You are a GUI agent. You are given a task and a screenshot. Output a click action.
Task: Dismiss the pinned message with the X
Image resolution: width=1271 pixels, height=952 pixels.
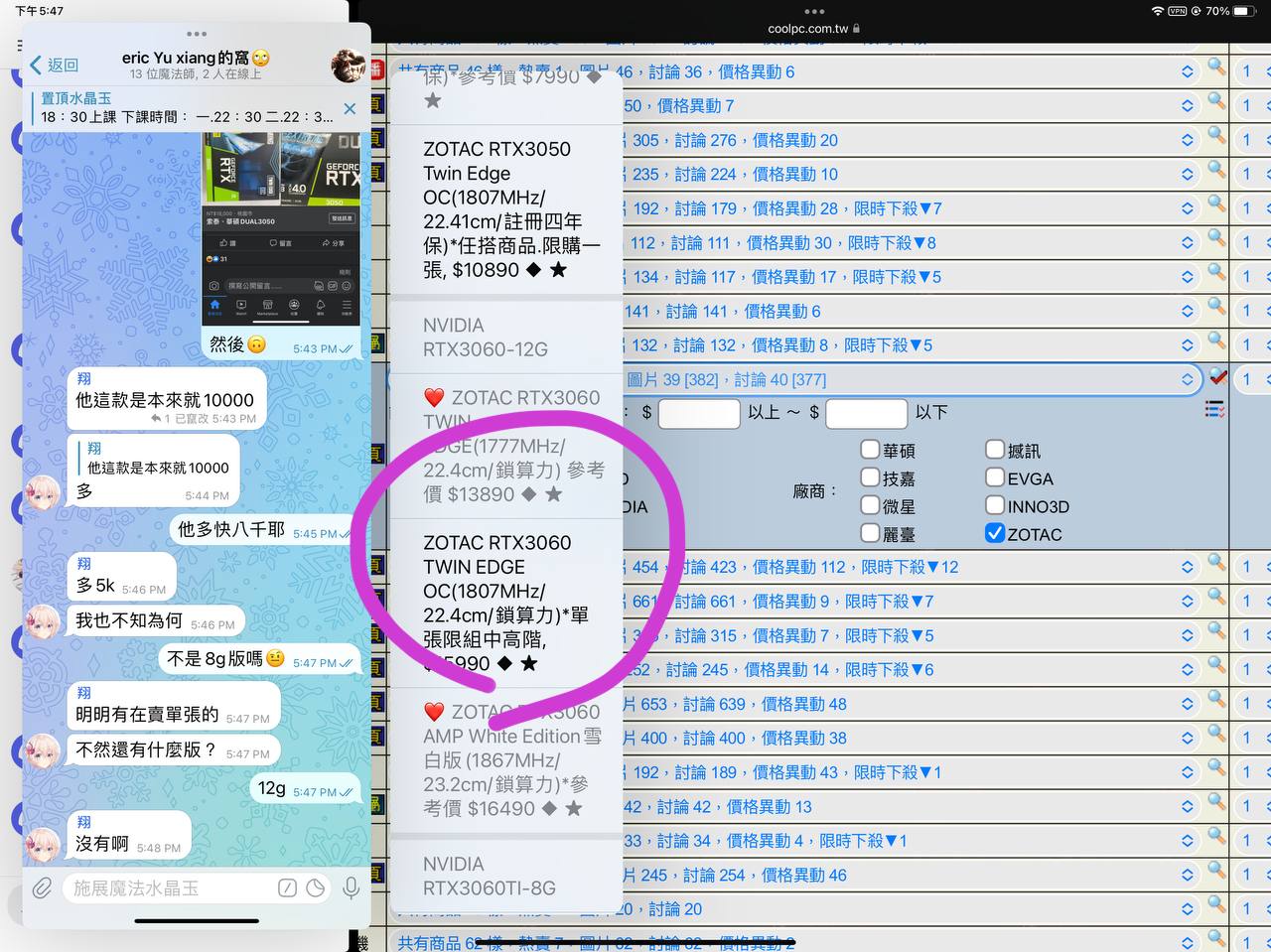pos(350,108)
